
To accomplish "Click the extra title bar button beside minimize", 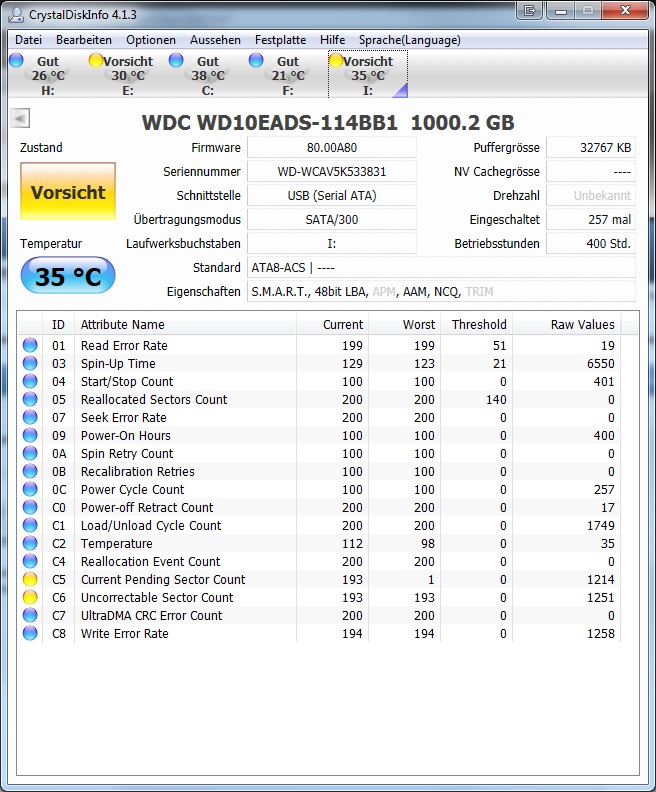I will pyautogui.click(x=530, y=11).
